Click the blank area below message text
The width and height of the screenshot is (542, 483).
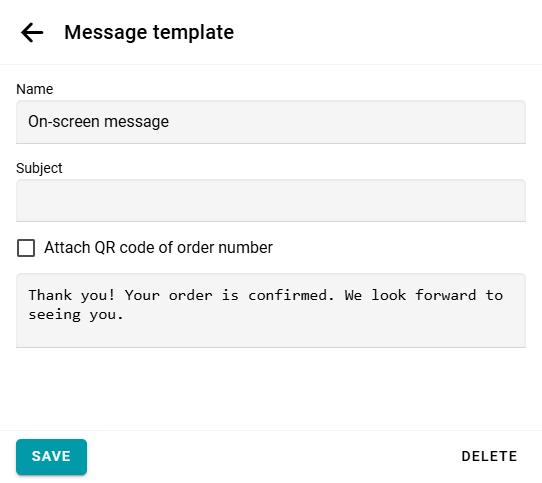tap(271, 335)
